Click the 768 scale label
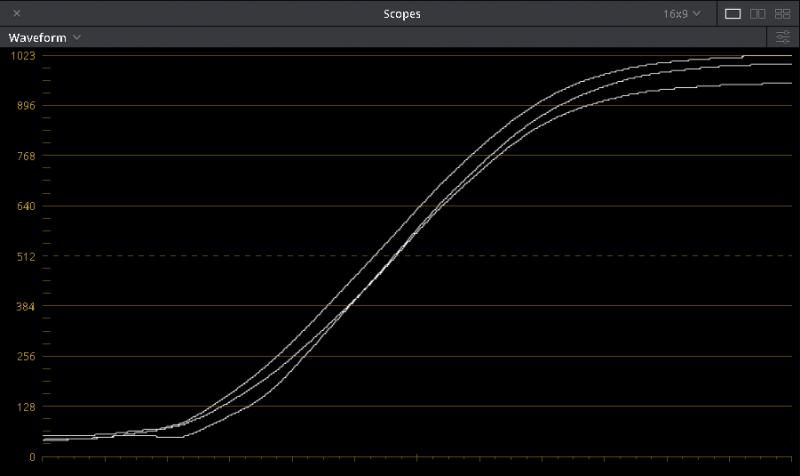The image size is (800, 476). coord(22,156)
